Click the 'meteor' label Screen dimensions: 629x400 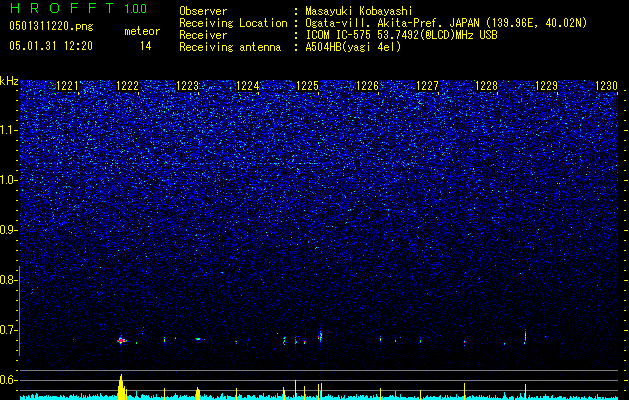pos(142,31)
